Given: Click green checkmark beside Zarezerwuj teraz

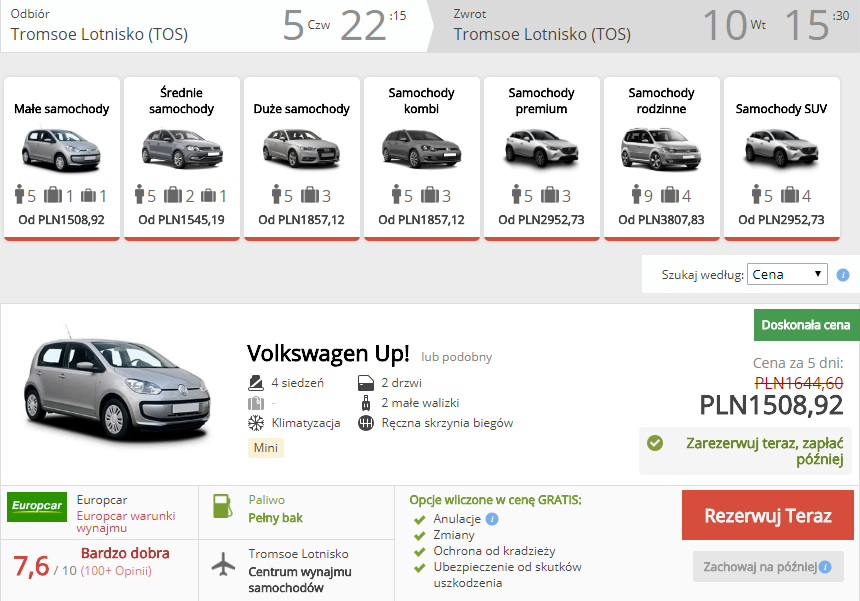Looking at the screenshot, I should [x=655, y=442].
